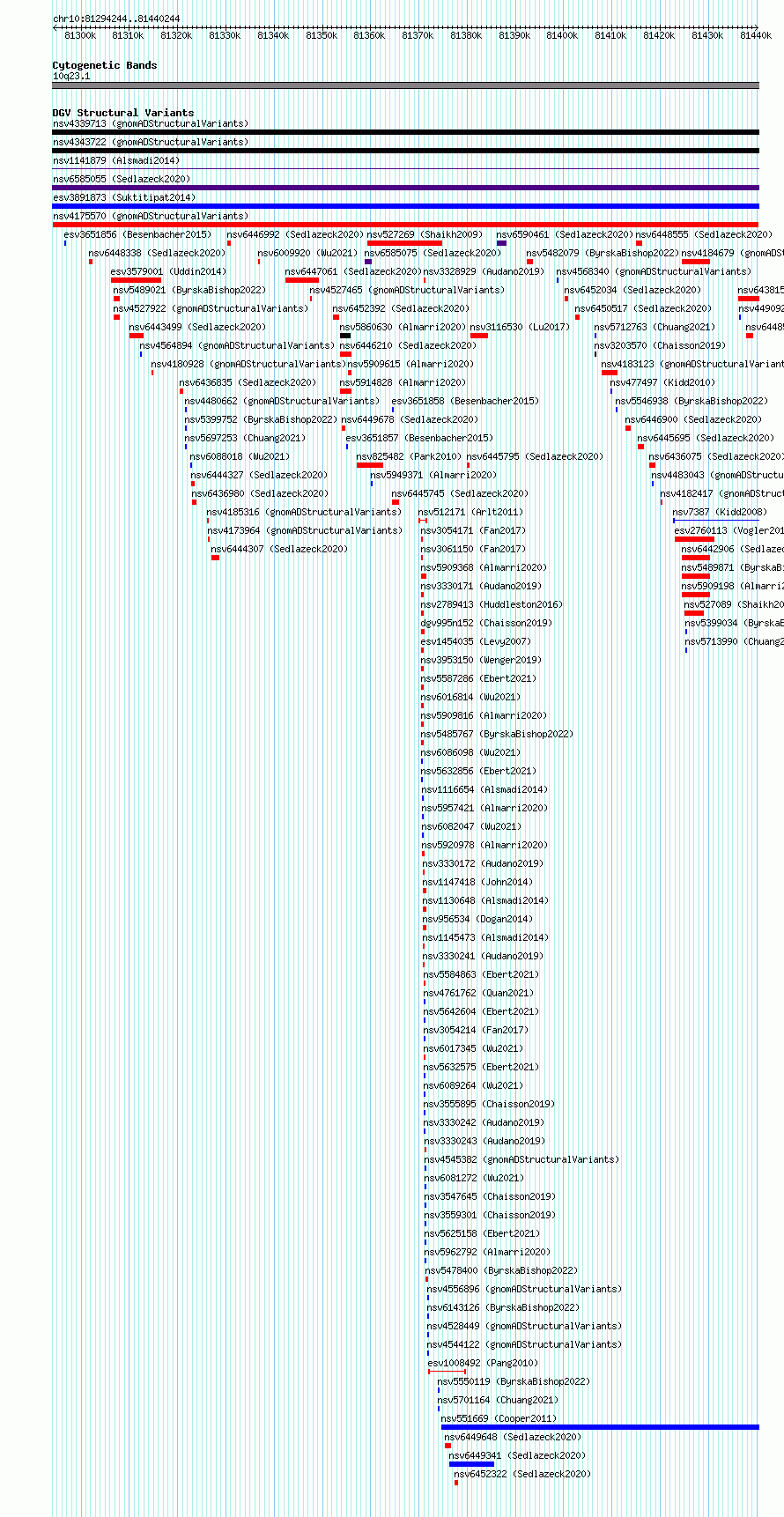
Task: Select nsv3203570 (Chaisson2019) variant
Action: click(660, 345)
